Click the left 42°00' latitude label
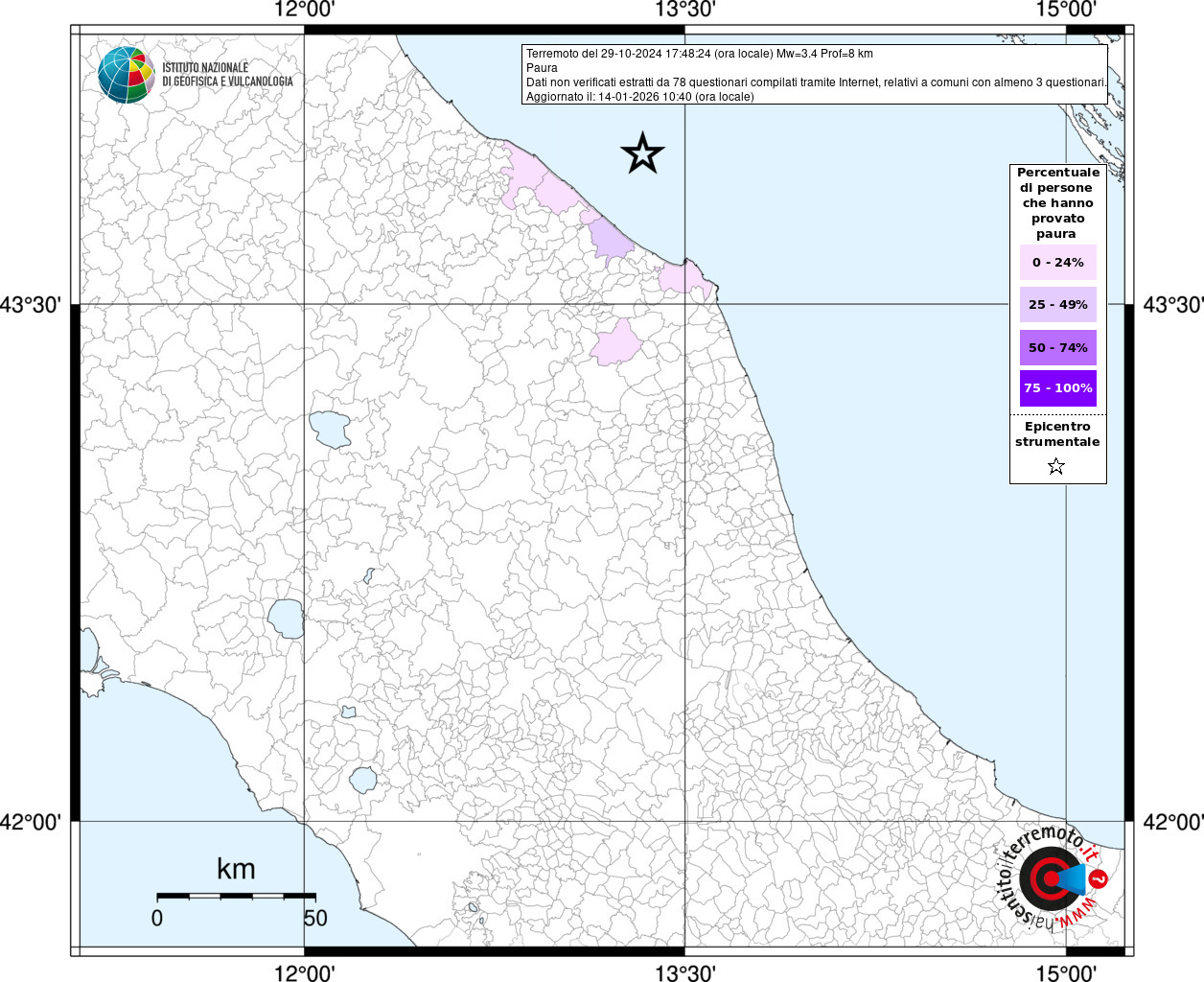The height and width of the screenshot is (982, 1204). click(31, 822)
